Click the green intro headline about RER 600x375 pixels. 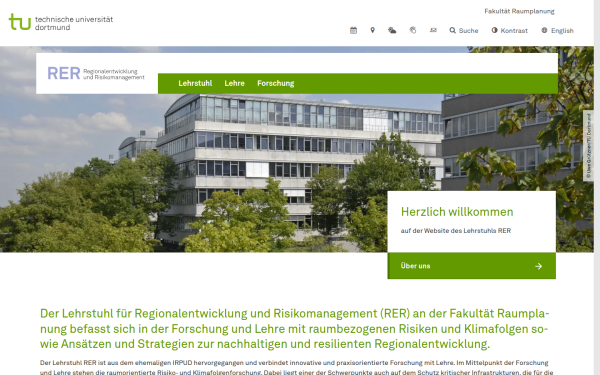pyautogui.click(x=295, y=329)
